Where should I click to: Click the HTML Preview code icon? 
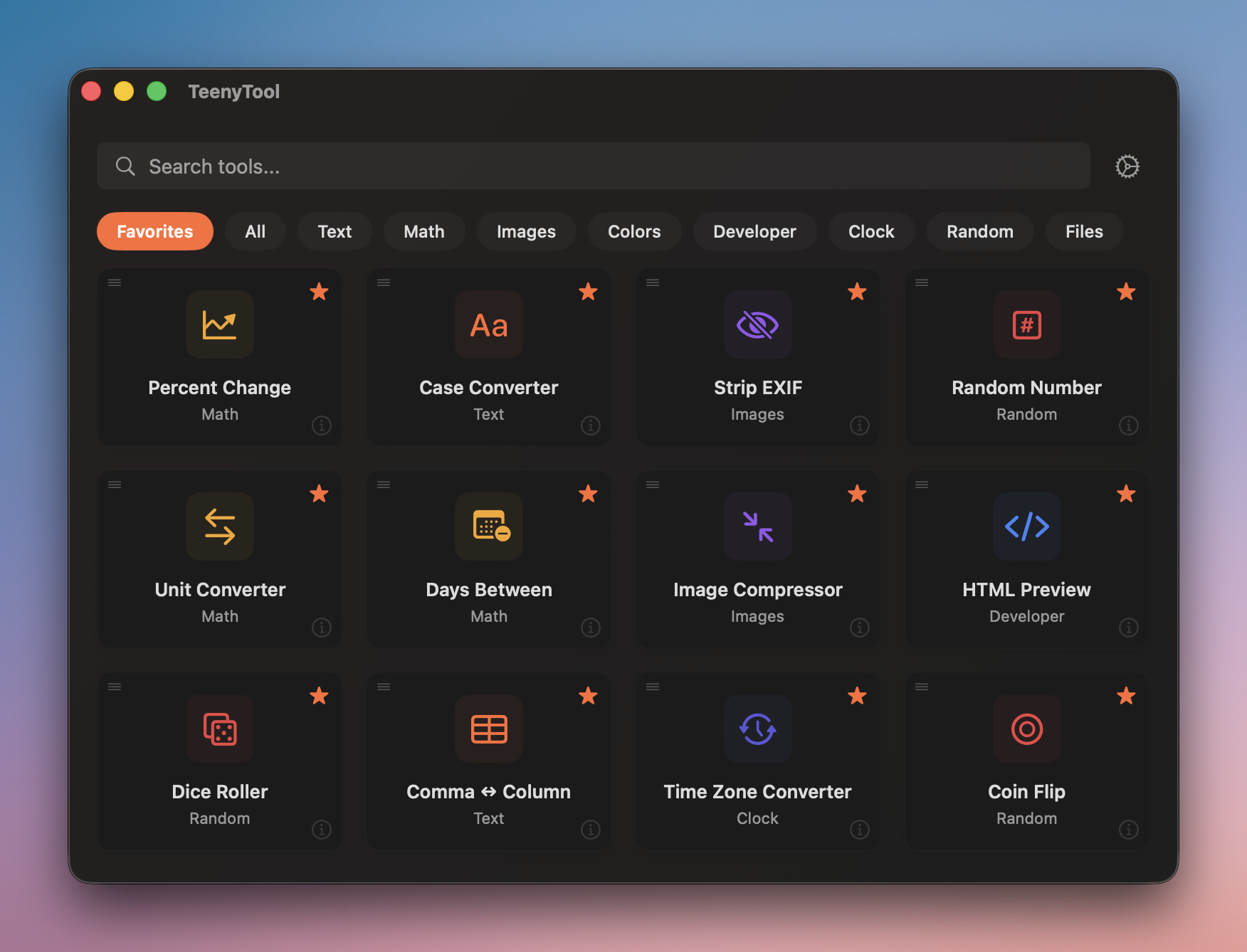click(1026, 527)
